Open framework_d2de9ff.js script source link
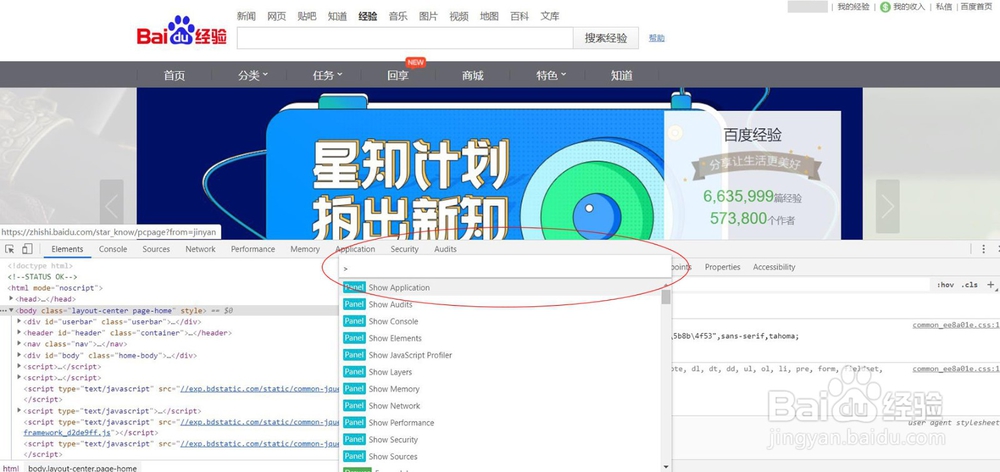 click(65, 432)
